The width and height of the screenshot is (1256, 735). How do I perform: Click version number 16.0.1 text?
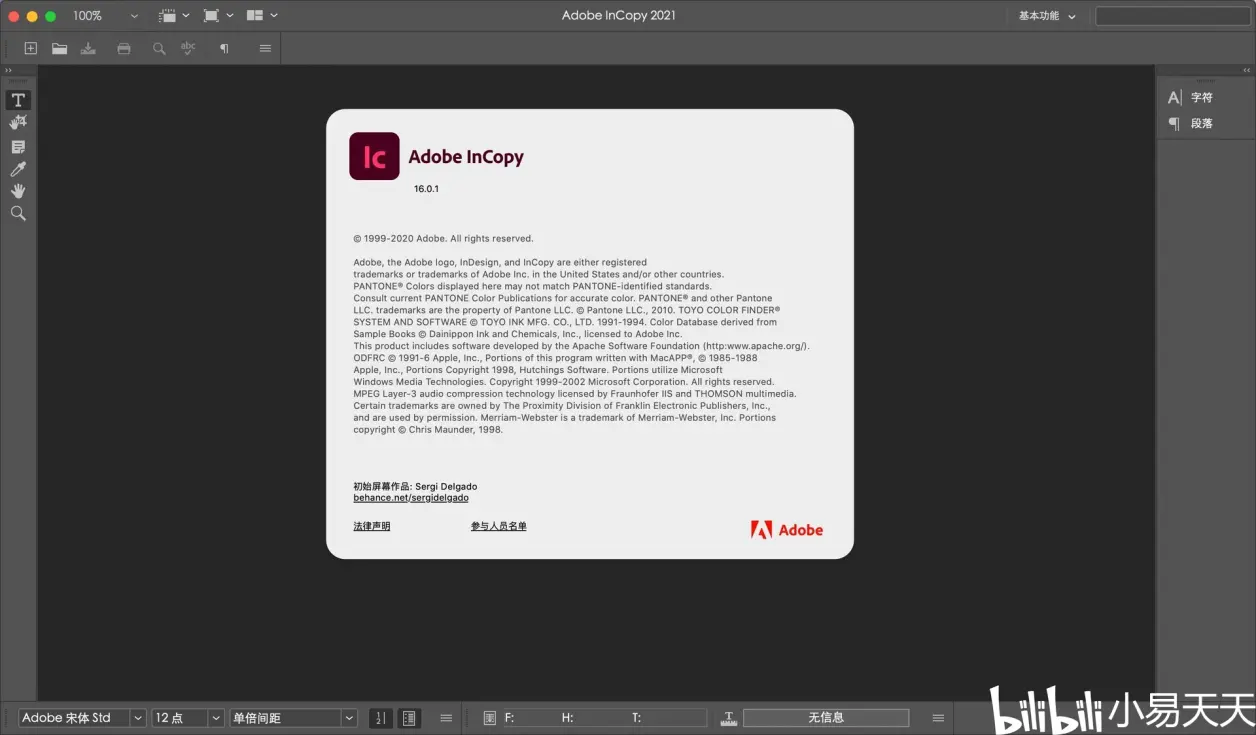click(427, 189)
